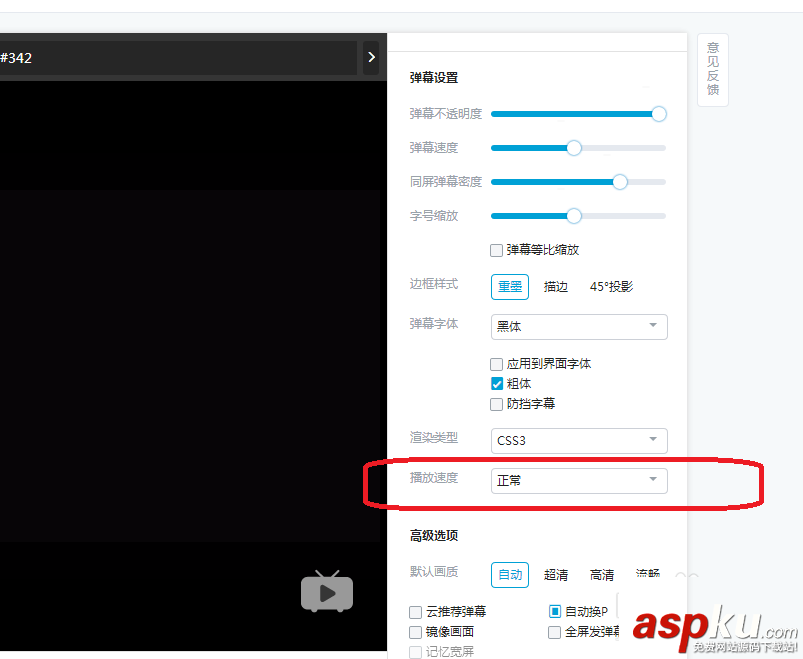Click the play icon on the video
Viewport: 803px width, 659px height.
tap(326, 592)
